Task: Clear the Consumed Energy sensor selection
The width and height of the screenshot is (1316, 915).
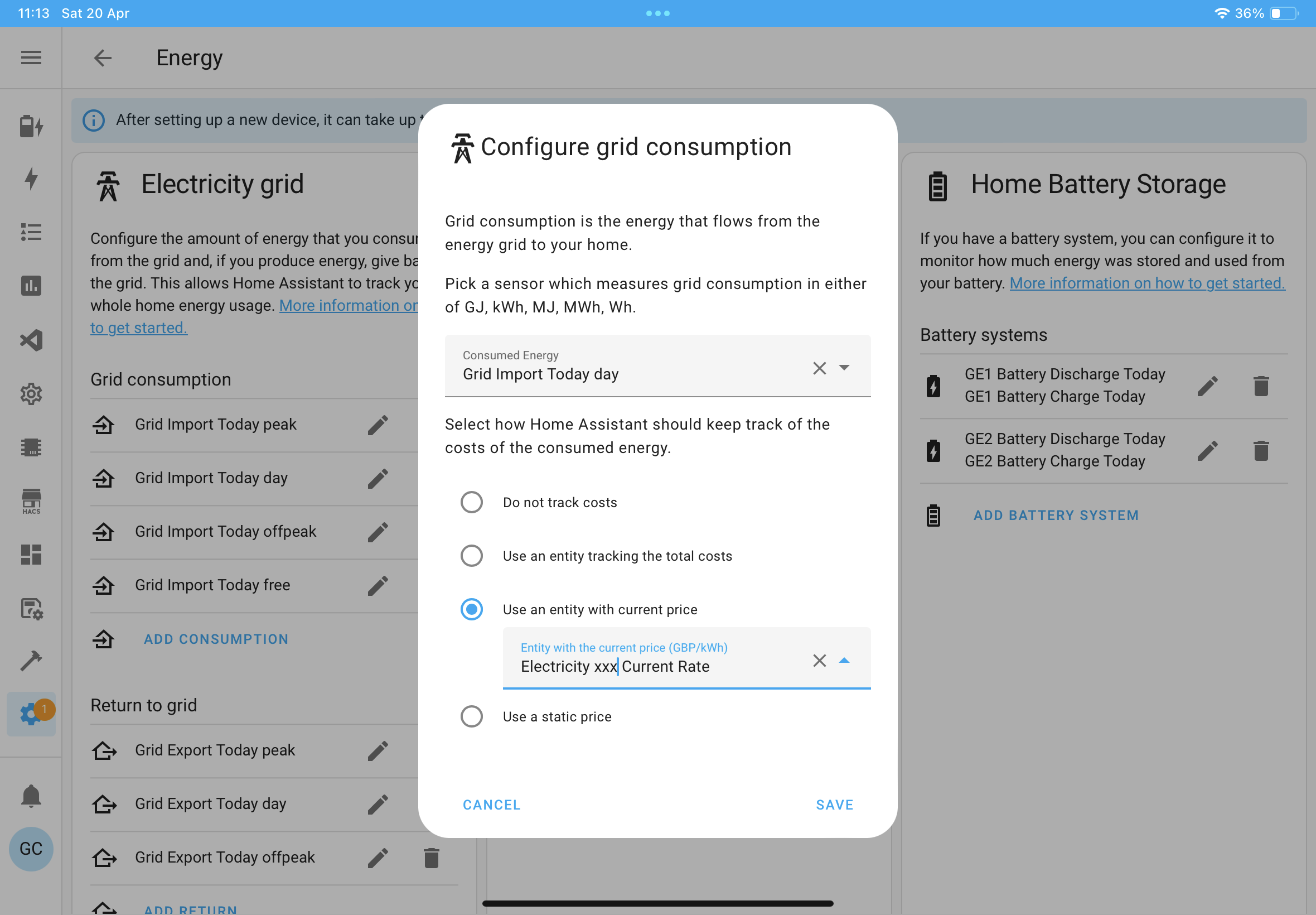Action: point(820,368)
